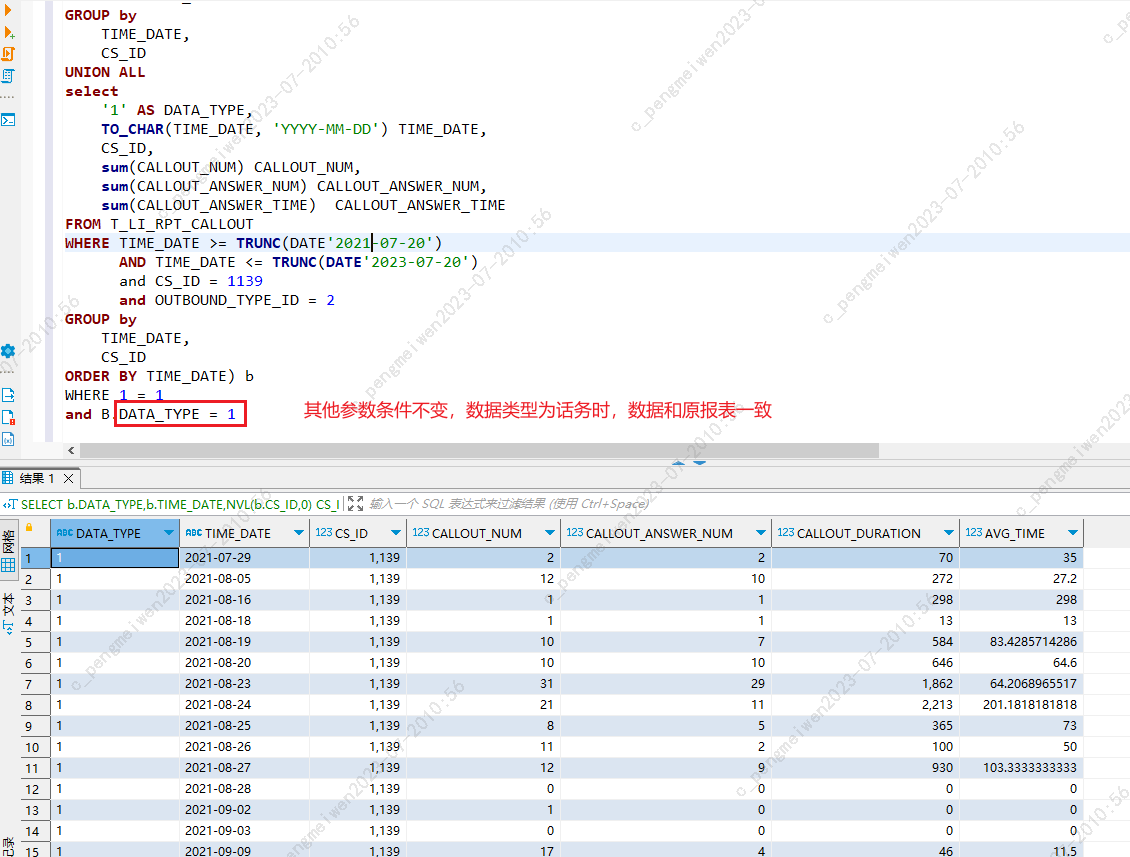Open the DATA_TYPE column filter dropdown

click(x=169, y=533)
